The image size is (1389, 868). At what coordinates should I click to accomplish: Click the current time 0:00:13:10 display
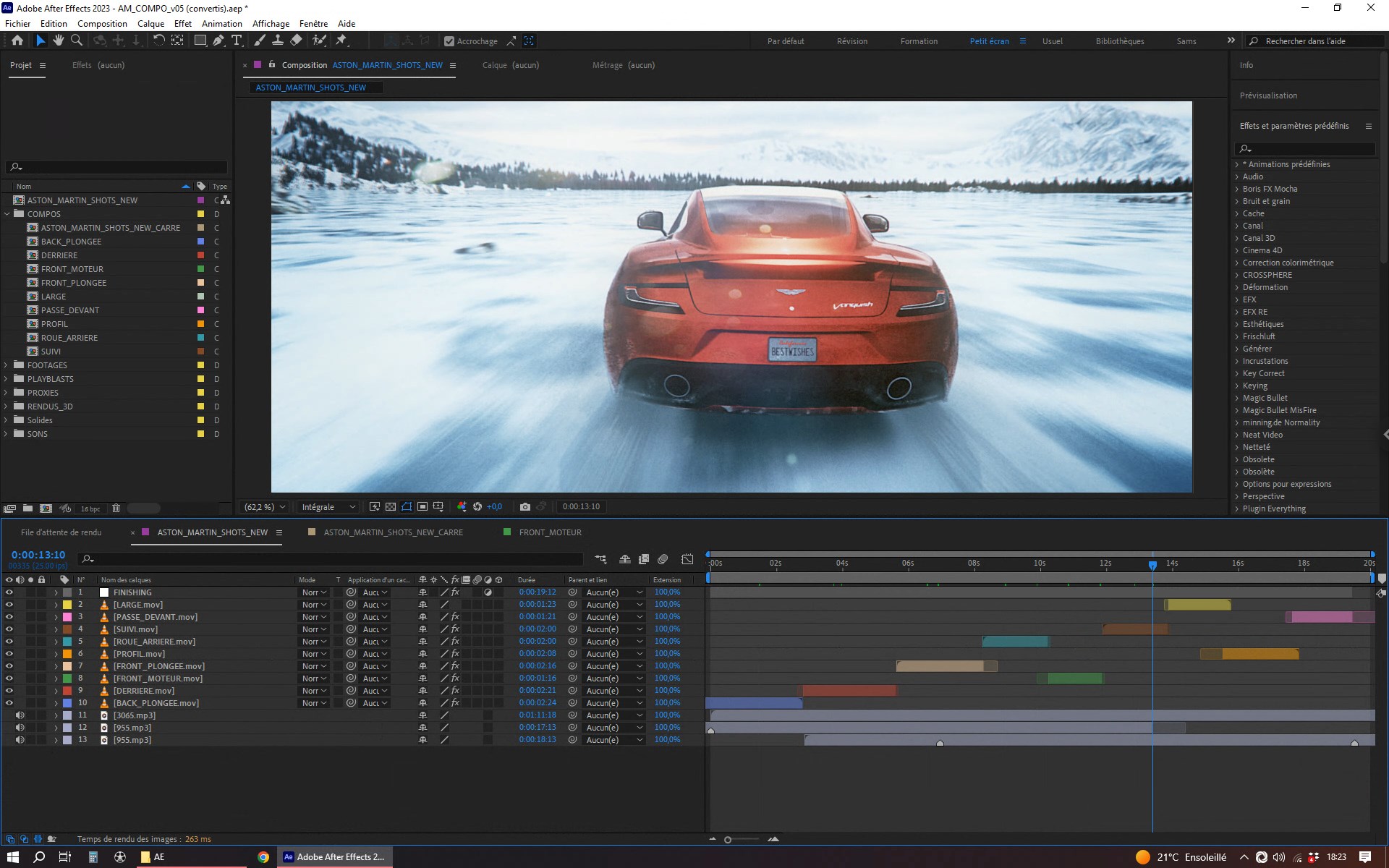click(x=38, y=555)
